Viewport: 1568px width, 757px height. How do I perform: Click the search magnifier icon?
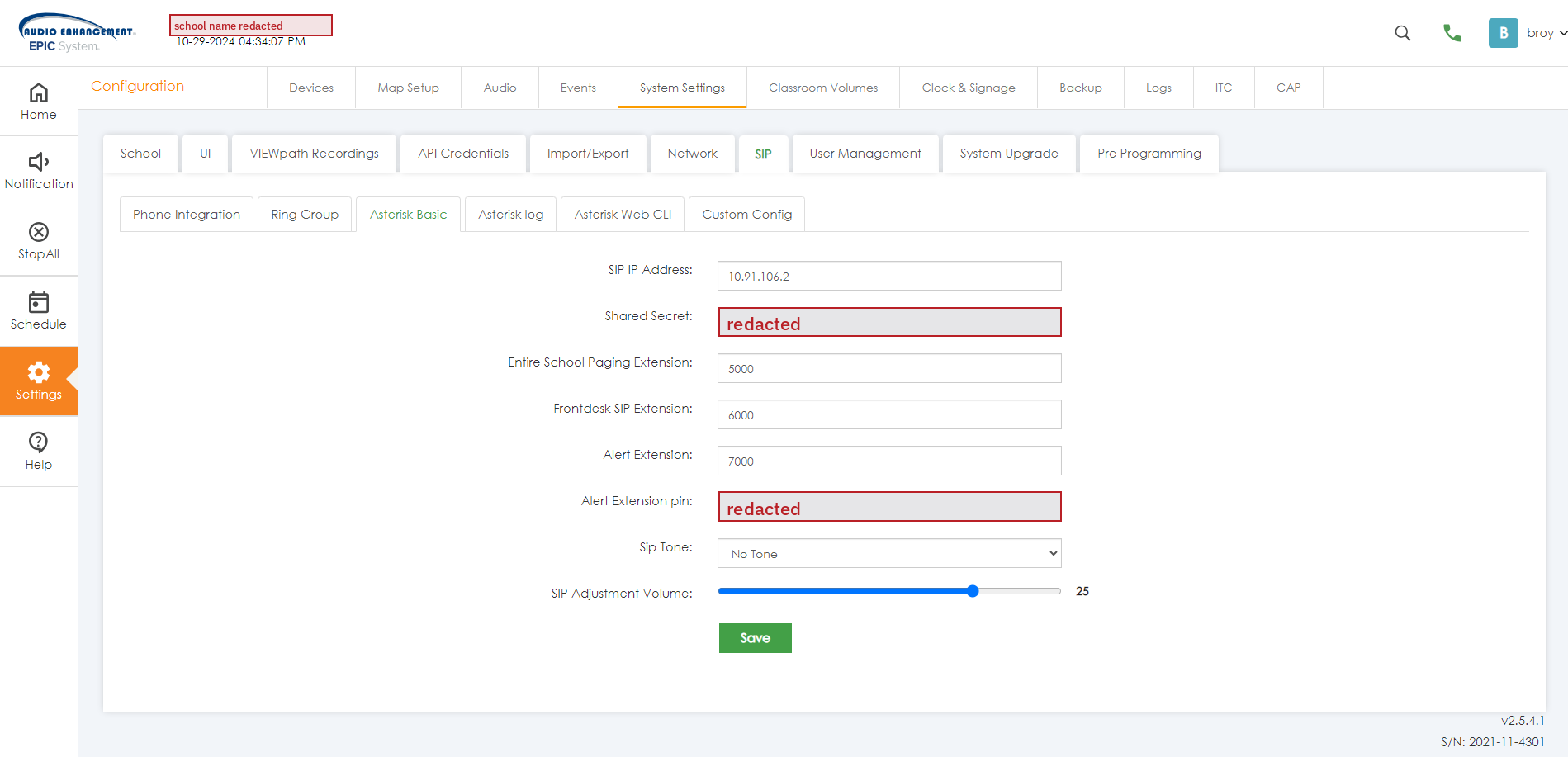1402,33
